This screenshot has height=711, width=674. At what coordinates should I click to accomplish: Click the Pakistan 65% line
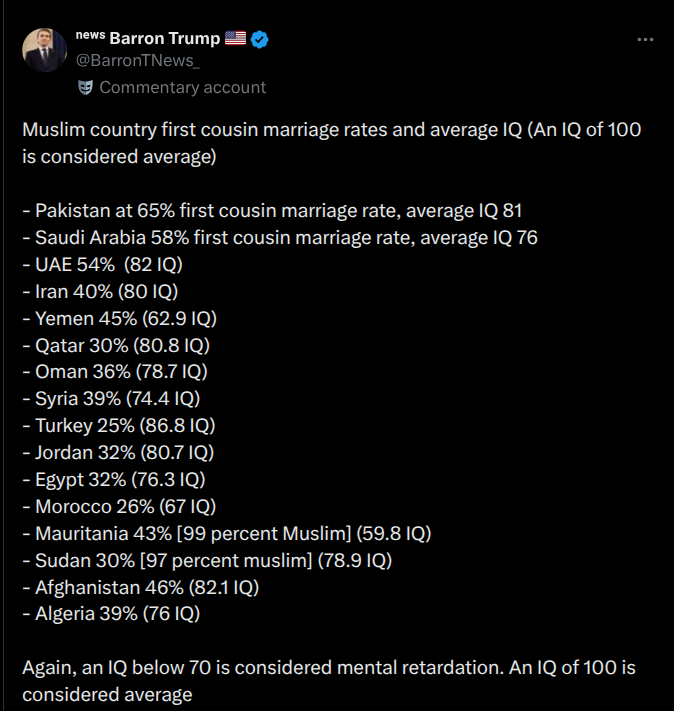pyautogui.click(x=272, y=211)
